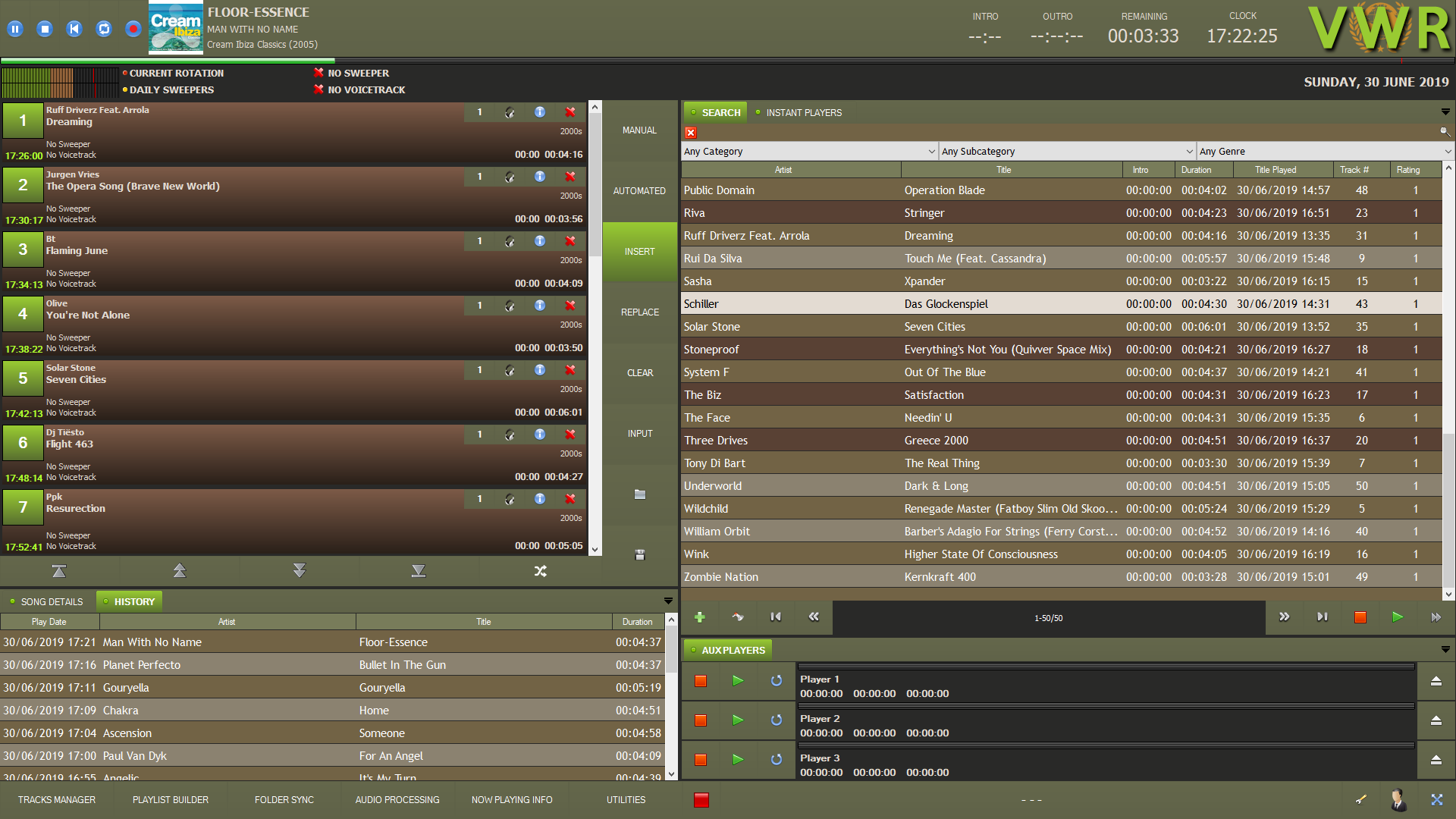Switch to the History tab

point(129,602)
